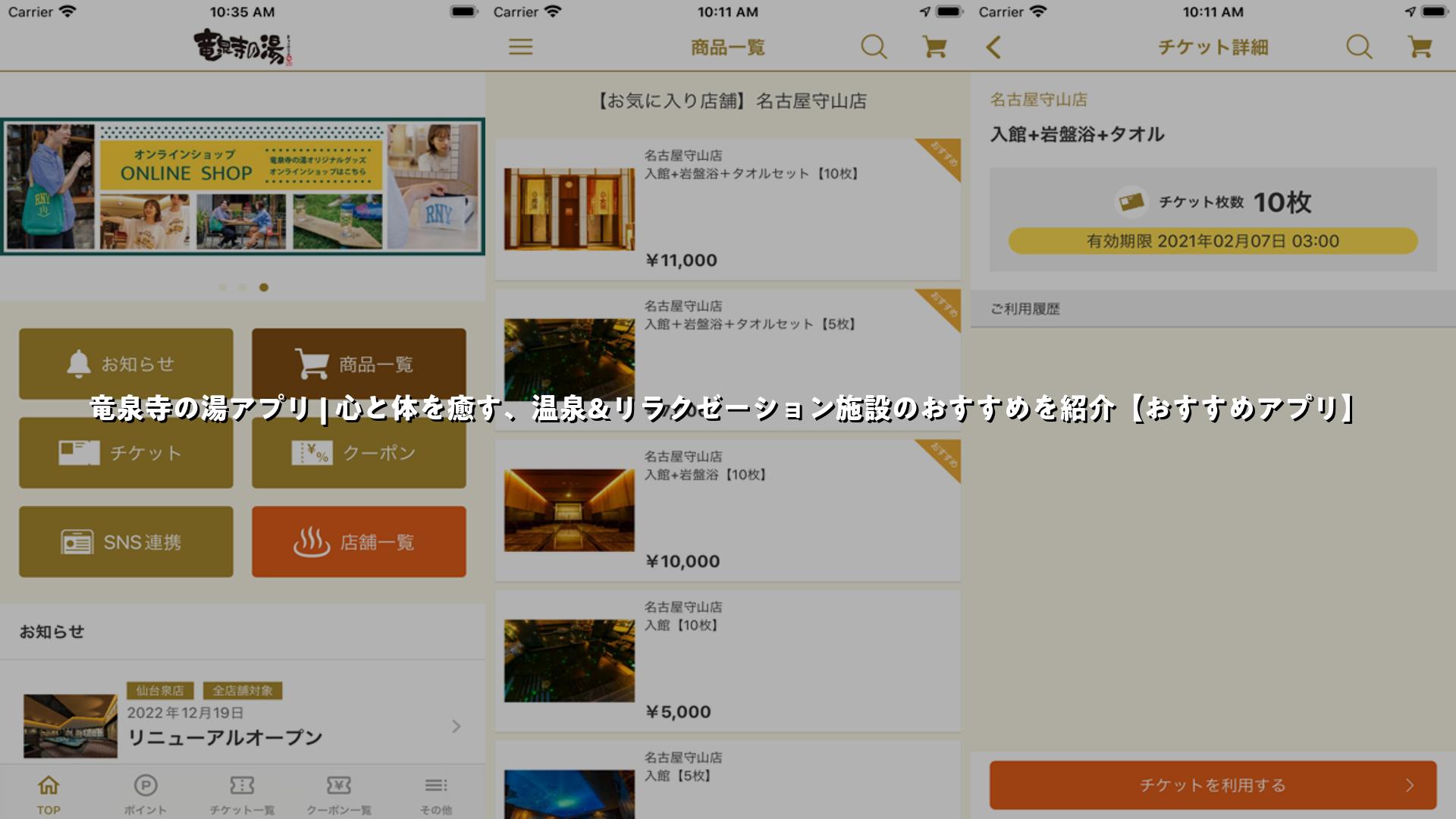
Task: Open リニューアルオープン news thumbnail
Action: [x=71, y=726]
